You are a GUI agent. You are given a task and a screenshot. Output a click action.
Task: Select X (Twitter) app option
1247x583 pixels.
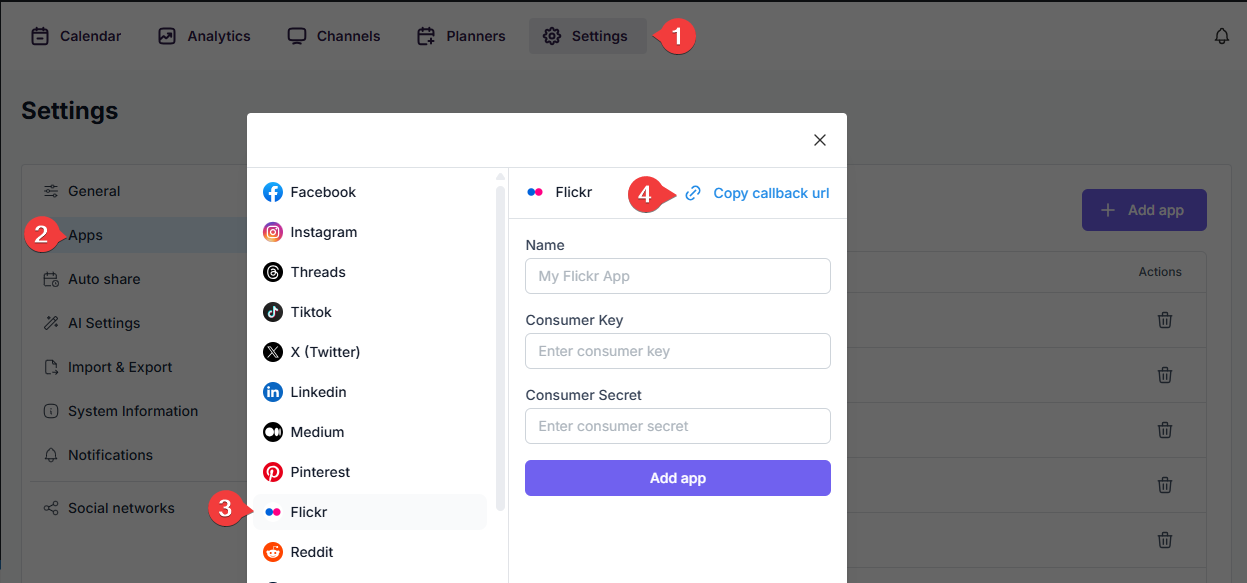(x=324, y=352)
